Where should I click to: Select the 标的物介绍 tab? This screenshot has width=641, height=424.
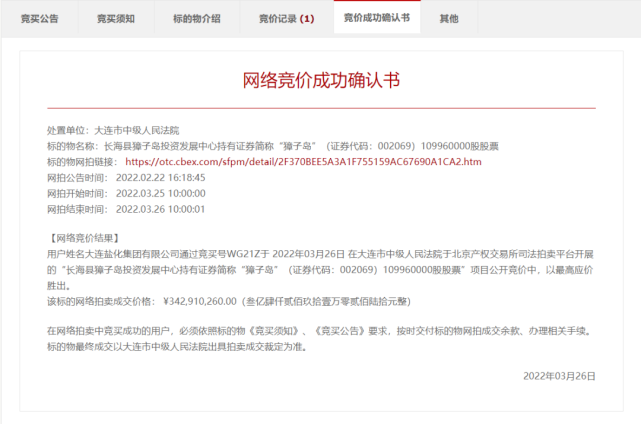[x=197, y=19]
